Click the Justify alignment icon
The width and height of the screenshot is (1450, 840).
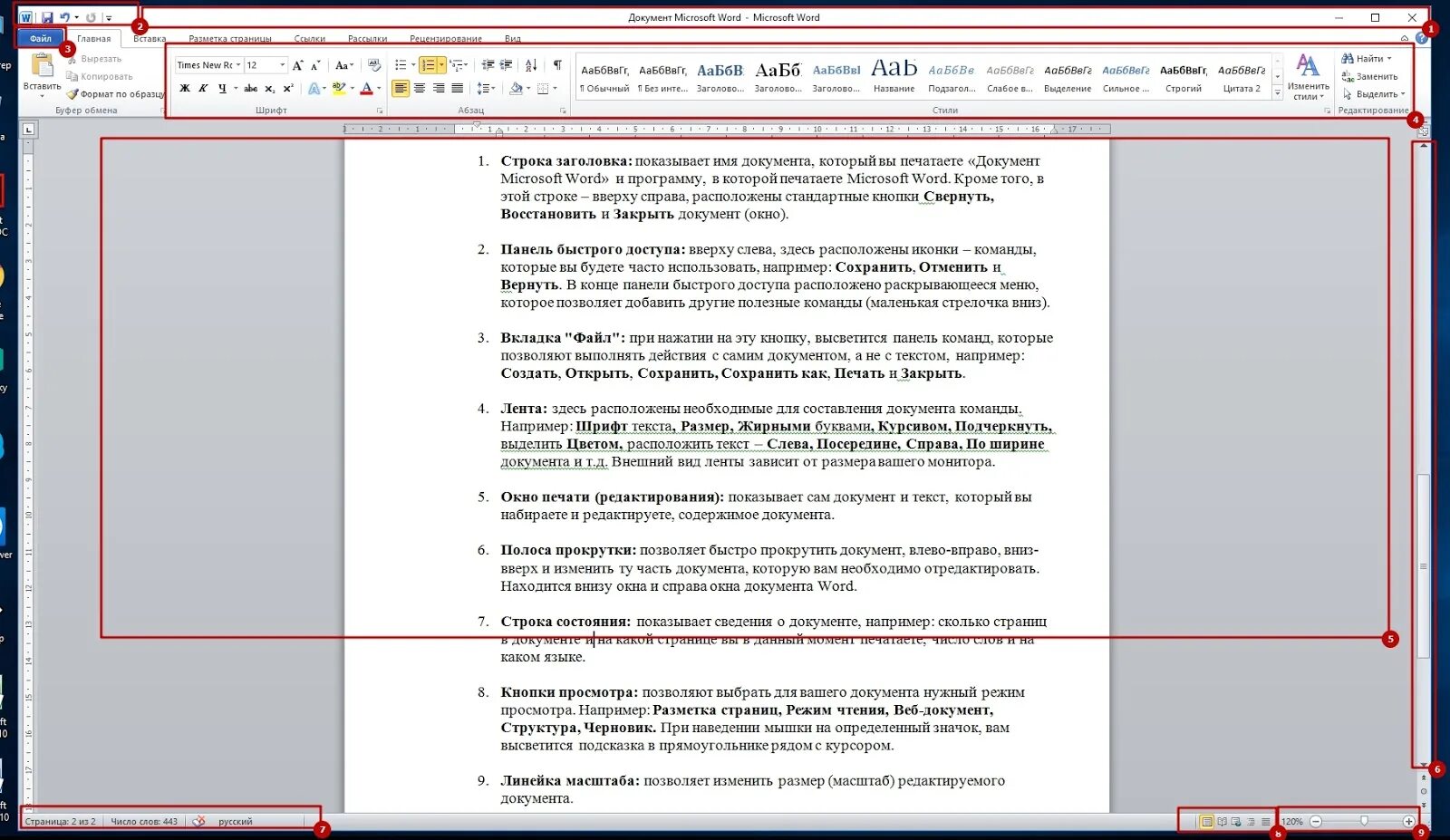[458, 88]
